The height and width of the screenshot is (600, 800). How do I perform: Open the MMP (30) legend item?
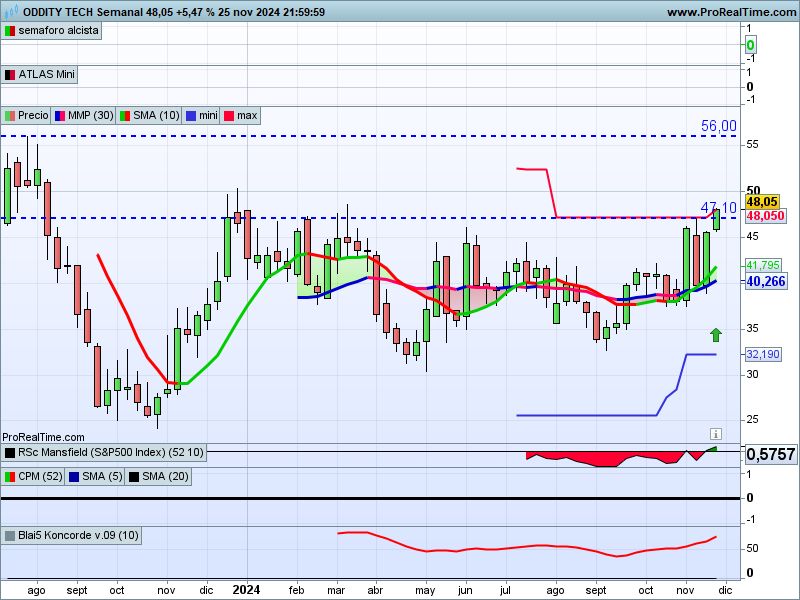pos(84,116)
